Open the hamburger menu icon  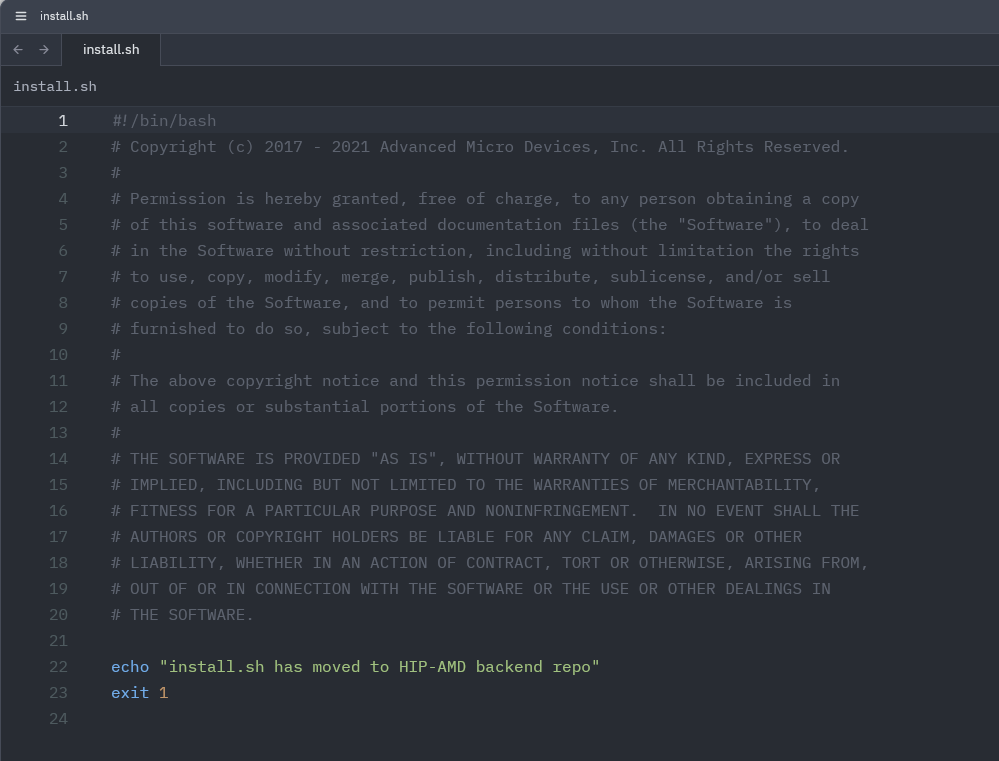(21, 16)
